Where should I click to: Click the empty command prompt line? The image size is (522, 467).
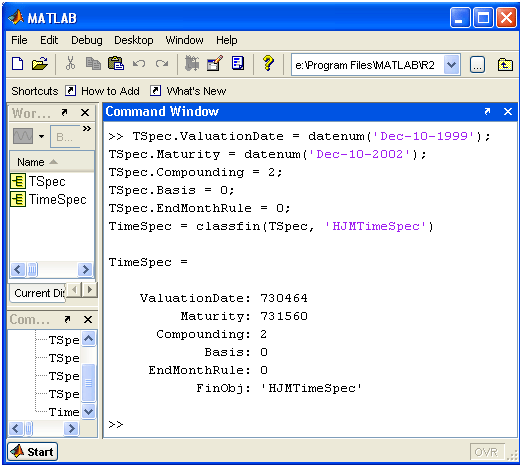point(310,424)
